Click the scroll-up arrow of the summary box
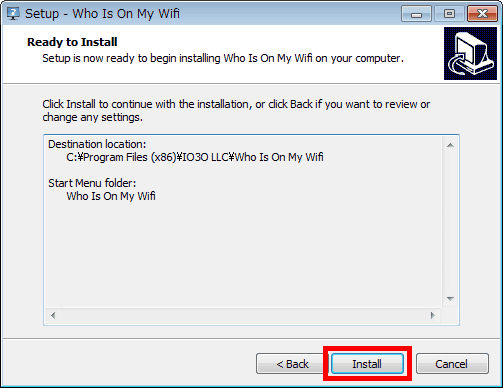The image size is (503, 388). click(x=450, y=145)
